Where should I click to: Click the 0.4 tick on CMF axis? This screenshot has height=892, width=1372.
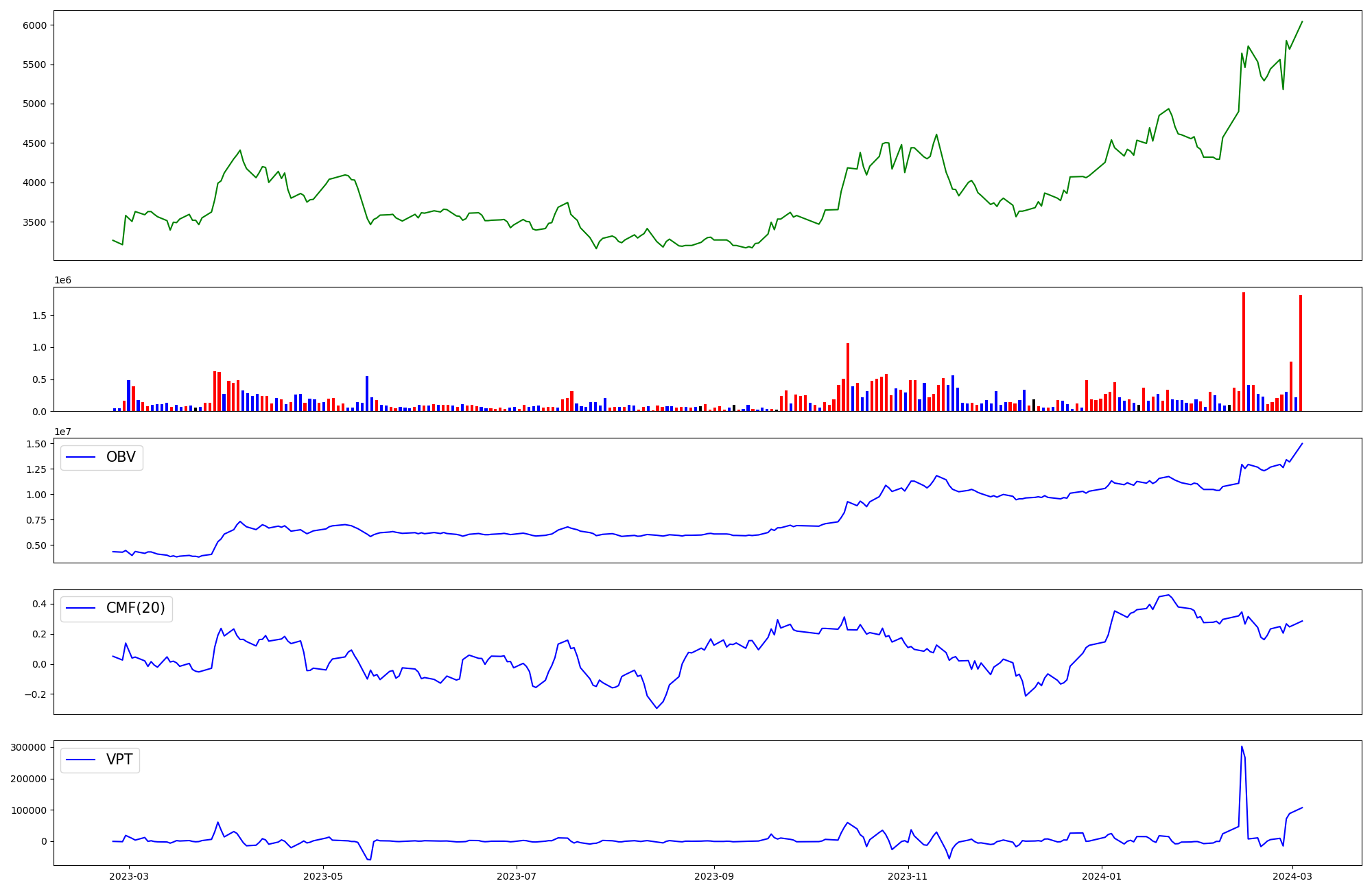tap(38, 604)
